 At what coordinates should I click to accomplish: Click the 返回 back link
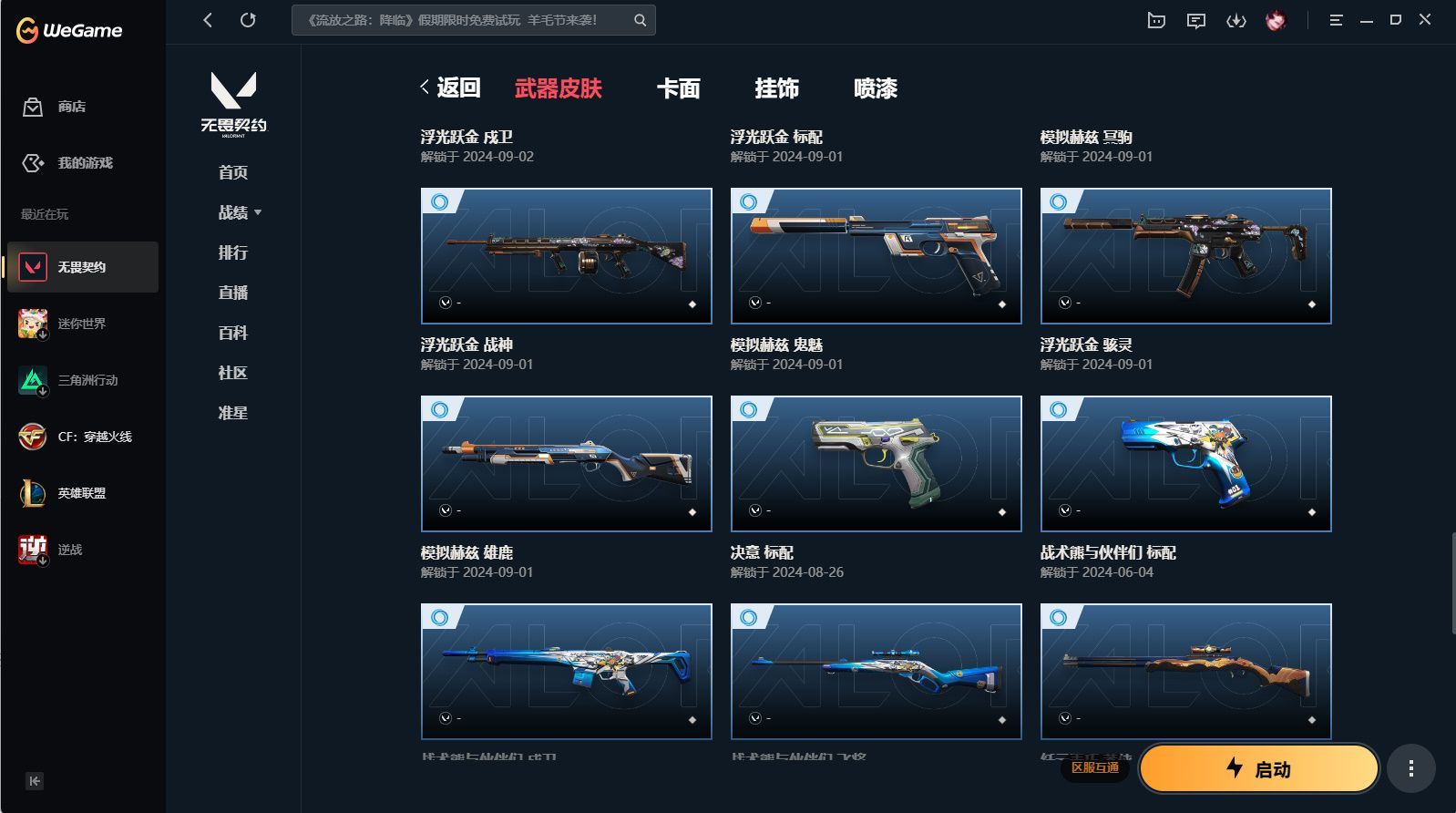point(450,87)
